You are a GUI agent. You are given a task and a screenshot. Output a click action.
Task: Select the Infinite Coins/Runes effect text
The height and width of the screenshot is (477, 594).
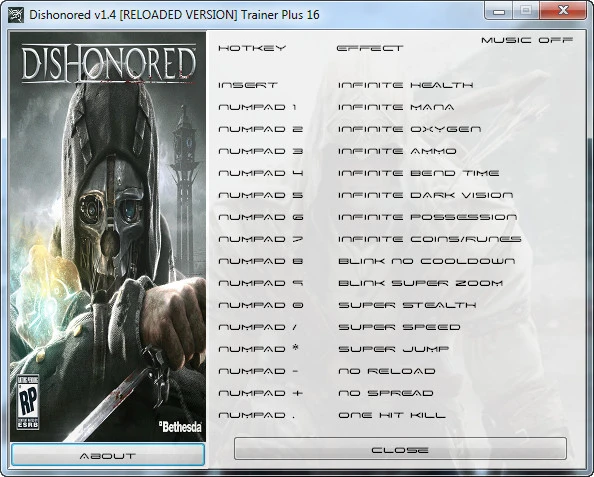(x=430, y=239)
